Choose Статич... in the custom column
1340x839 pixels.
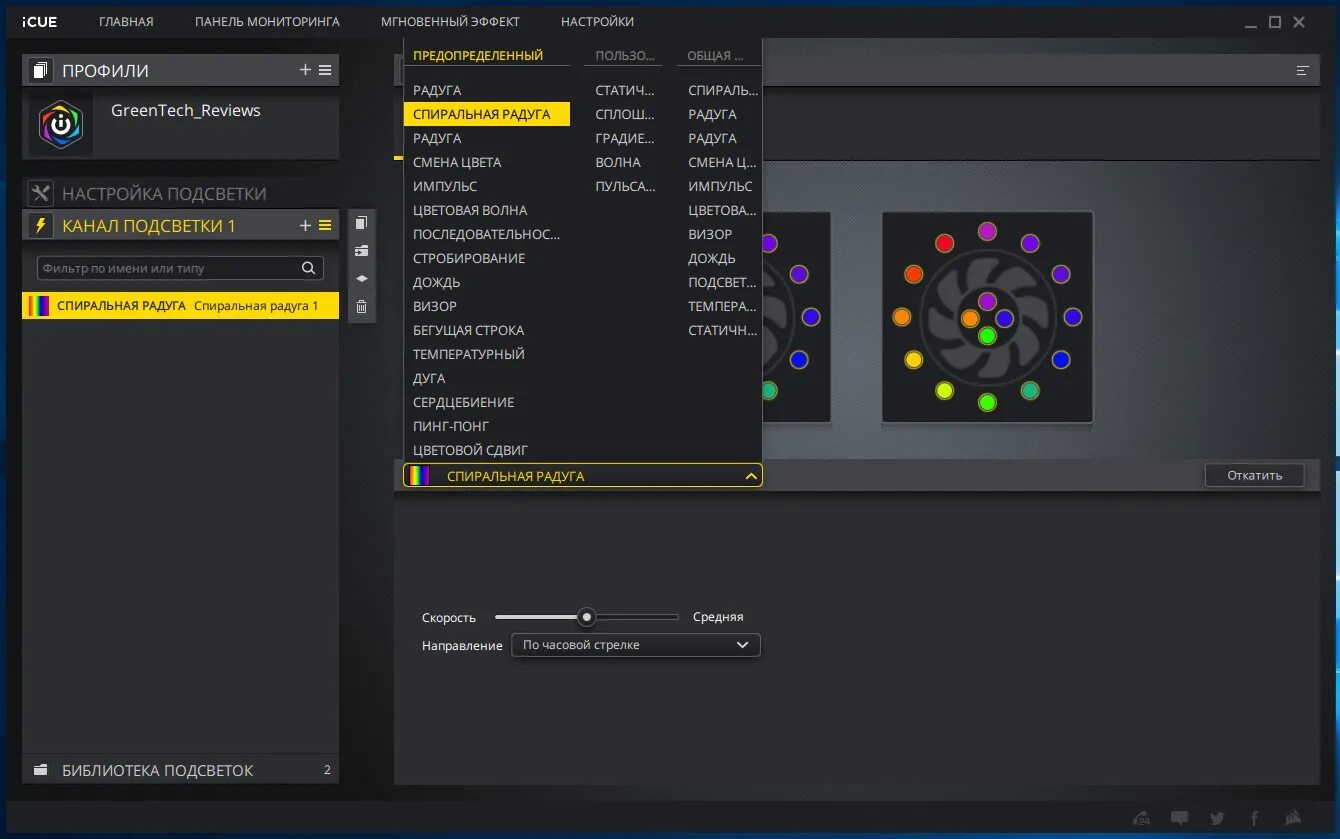pyautogui.click(x=625, y=90)
